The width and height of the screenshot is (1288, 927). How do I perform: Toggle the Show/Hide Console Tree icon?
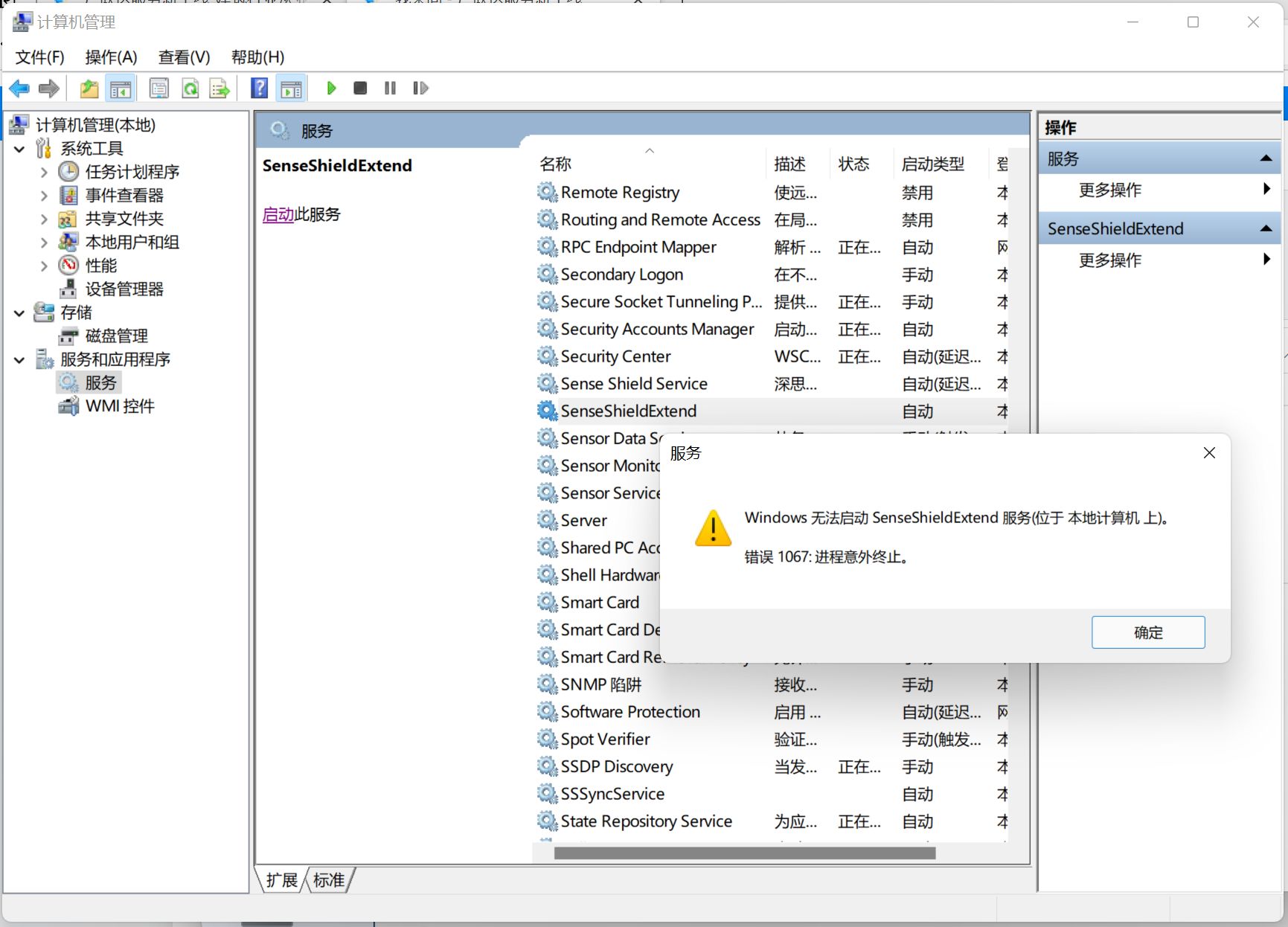(121, 89)
